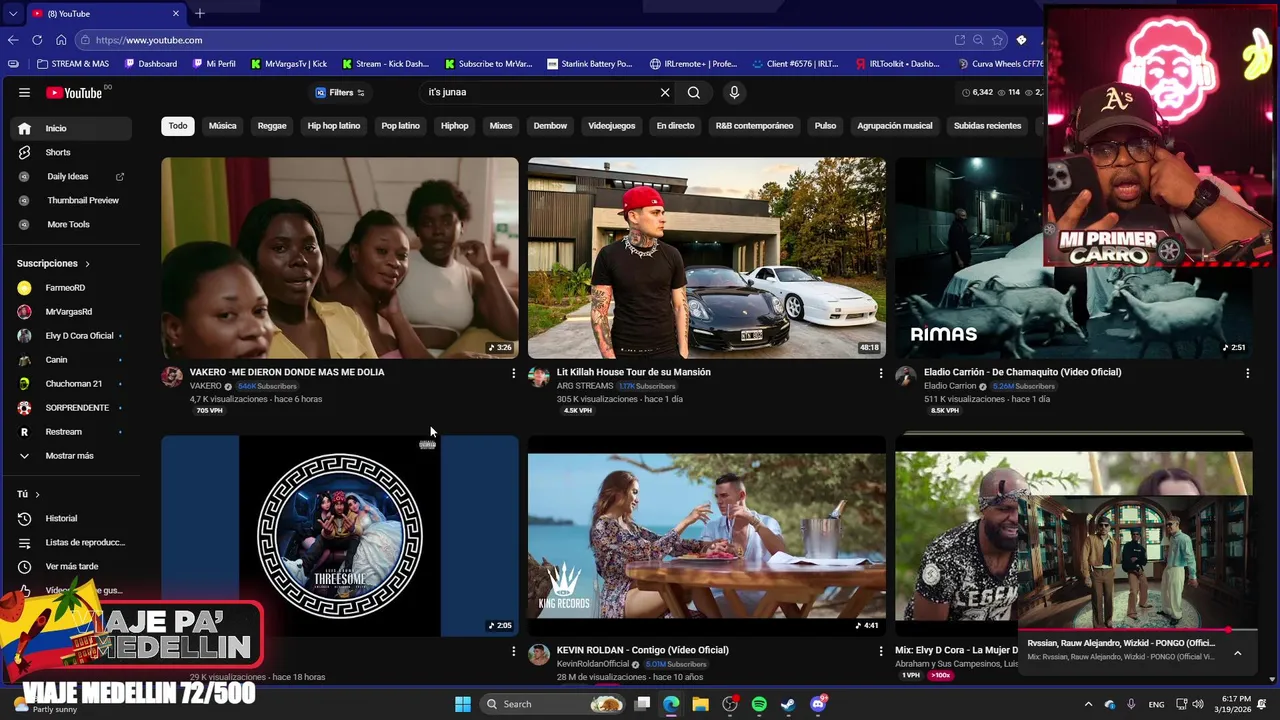This screenshot has width=1280, height=720.
Task: Open the YouTube hamburger guide menu
Action: point(24,92)
